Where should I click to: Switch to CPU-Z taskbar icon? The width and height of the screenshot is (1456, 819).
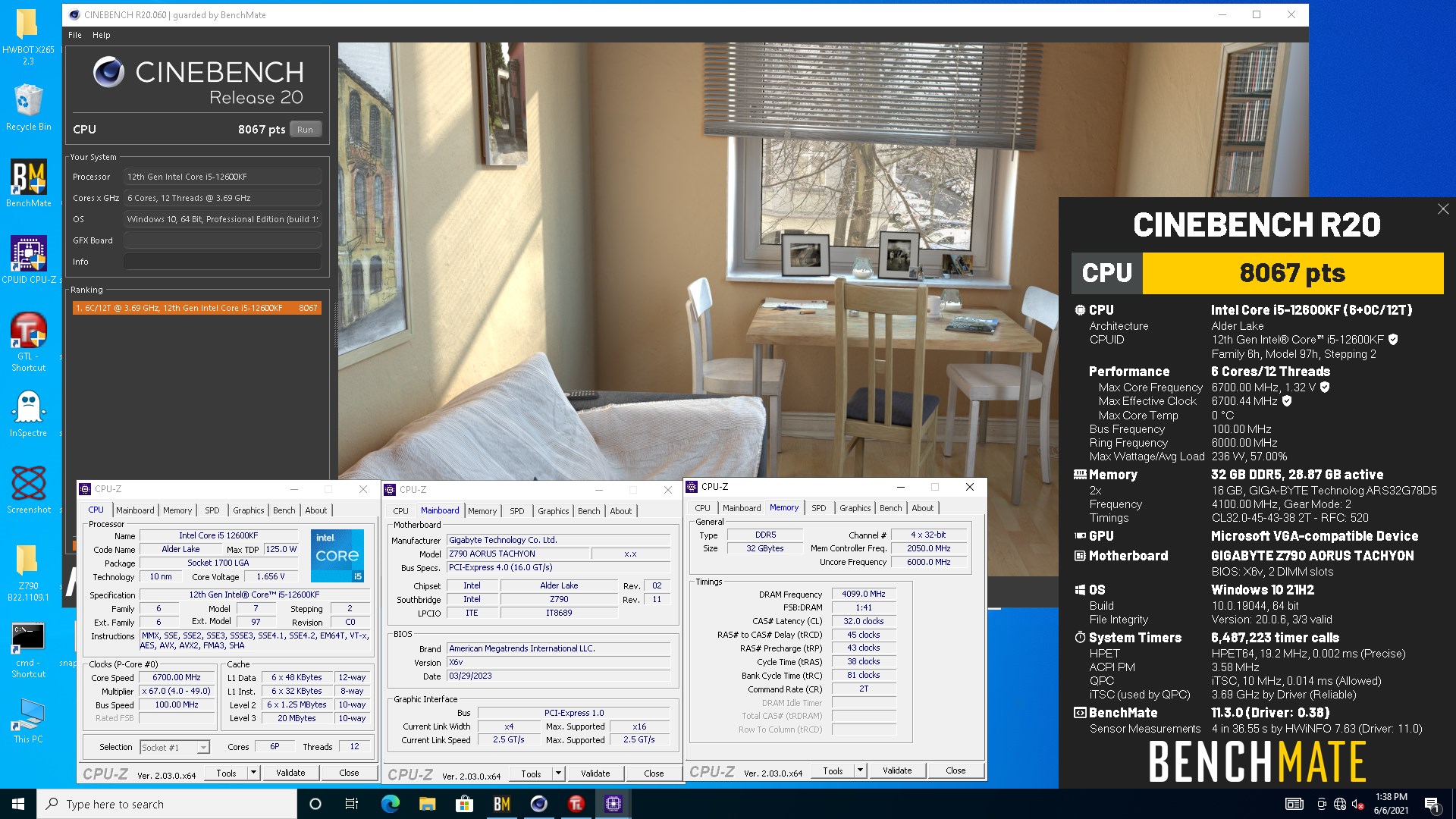(x=613, y=804)
